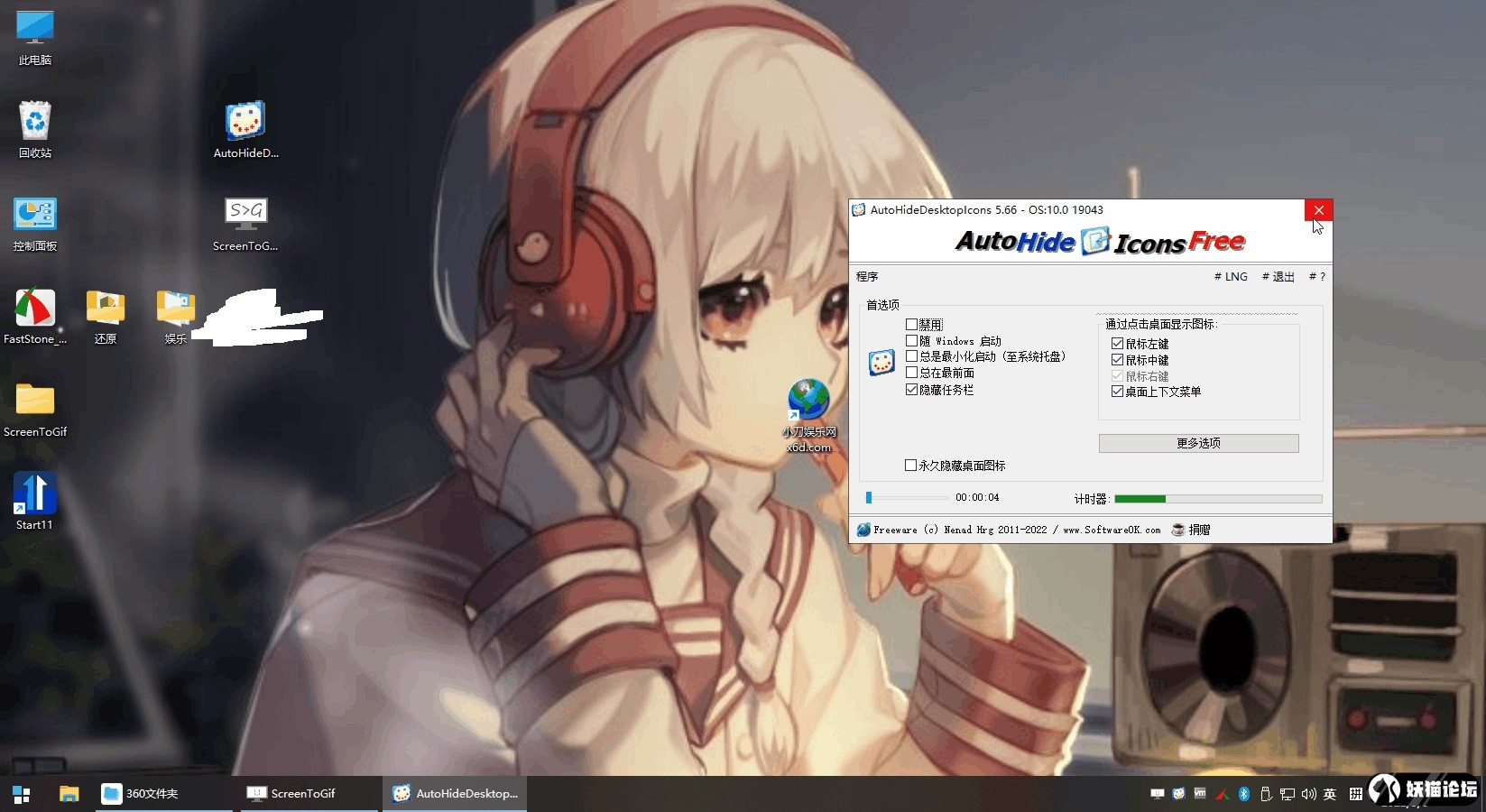The image size is (1486, 812).
Task: Open the # ? help menu
Action: pos(1317,277)
